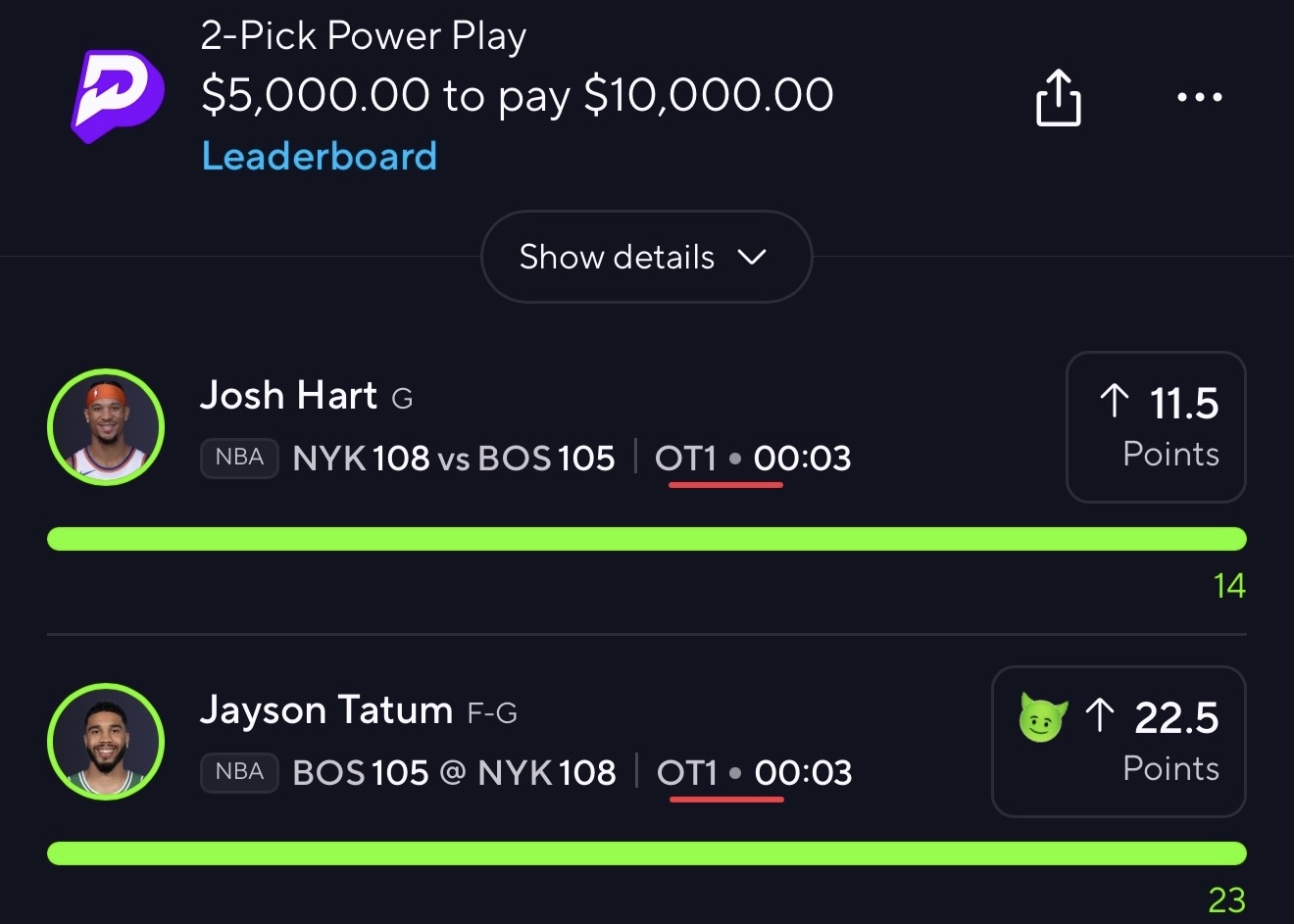Click the NBA badge under Josh Hart
The image size is (1294, 924).
pyautogui.click(x=240, y=458)
